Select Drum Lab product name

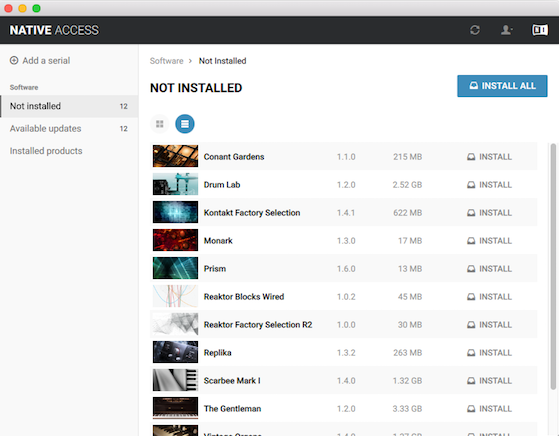[222, 185]
